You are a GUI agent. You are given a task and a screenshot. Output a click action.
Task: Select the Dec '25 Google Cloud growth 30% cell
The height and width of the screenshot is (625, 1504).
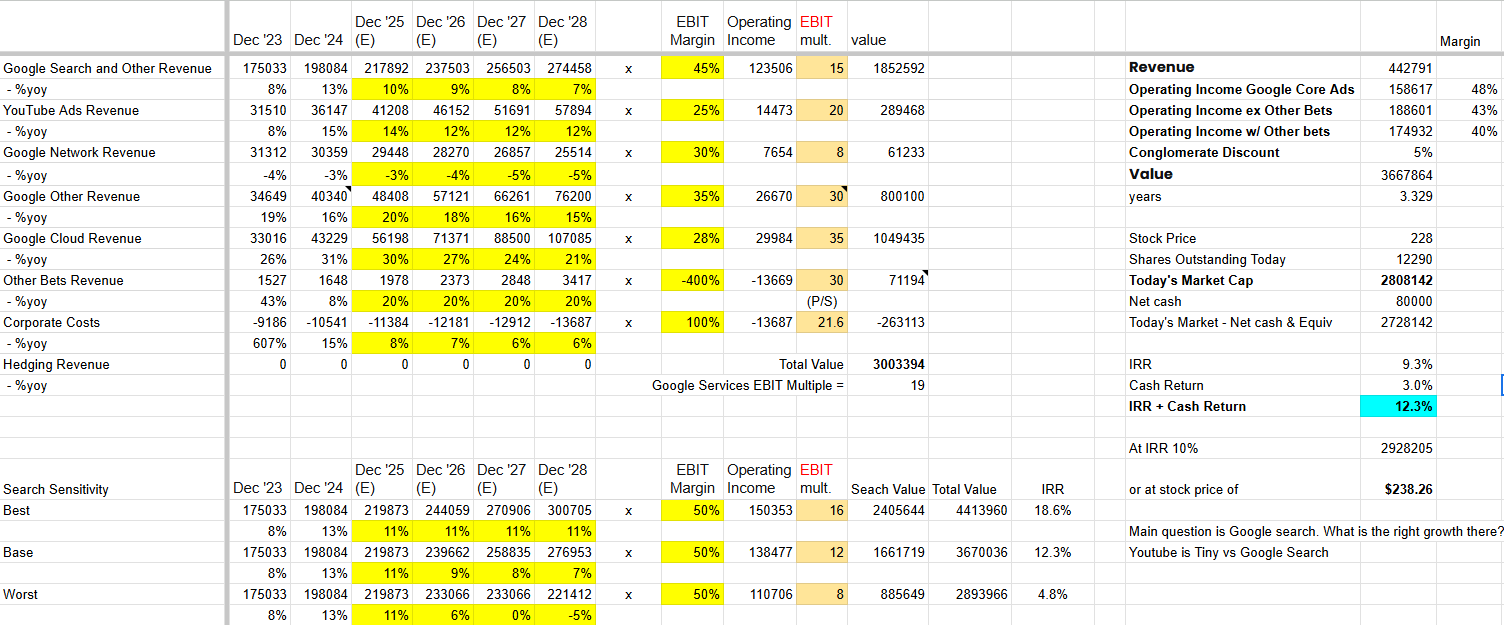pos(381,259)
